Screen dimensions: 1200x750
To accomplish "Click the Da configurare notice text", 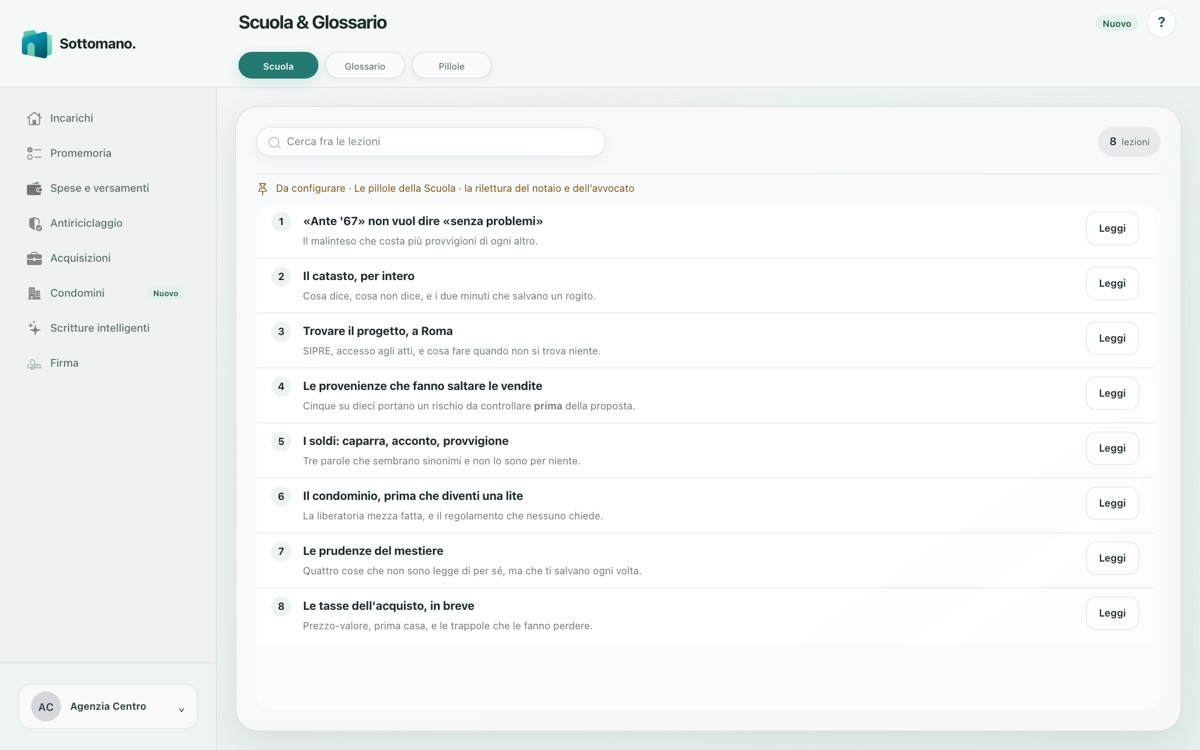I will pos(455,188).
